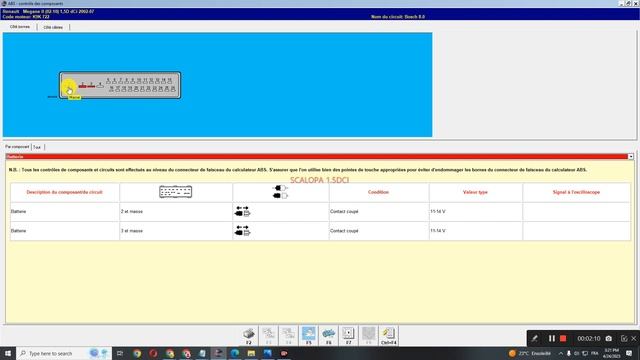The image size is (640, 360).
Task: Open the notification center icon
Action: [x=629, y=353]
